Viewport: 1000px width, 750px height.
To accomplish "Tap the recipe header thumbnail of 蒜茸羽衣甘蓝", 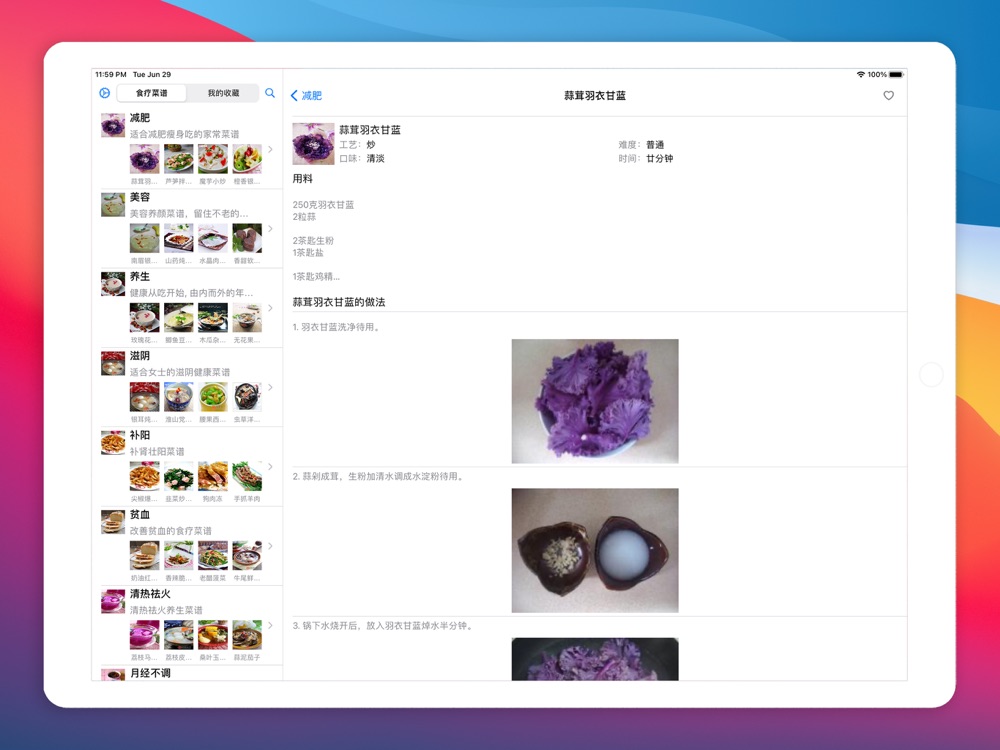I will 313,144.
